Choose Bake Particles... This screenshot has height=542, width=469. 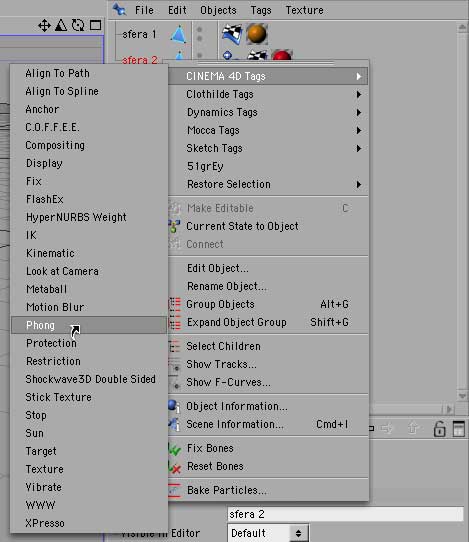268,490
